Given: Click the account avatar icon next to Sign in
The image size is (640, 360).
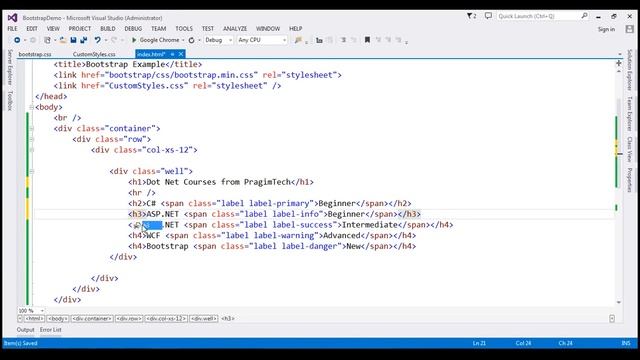Looking at the screenshot, I should [629, 29].
